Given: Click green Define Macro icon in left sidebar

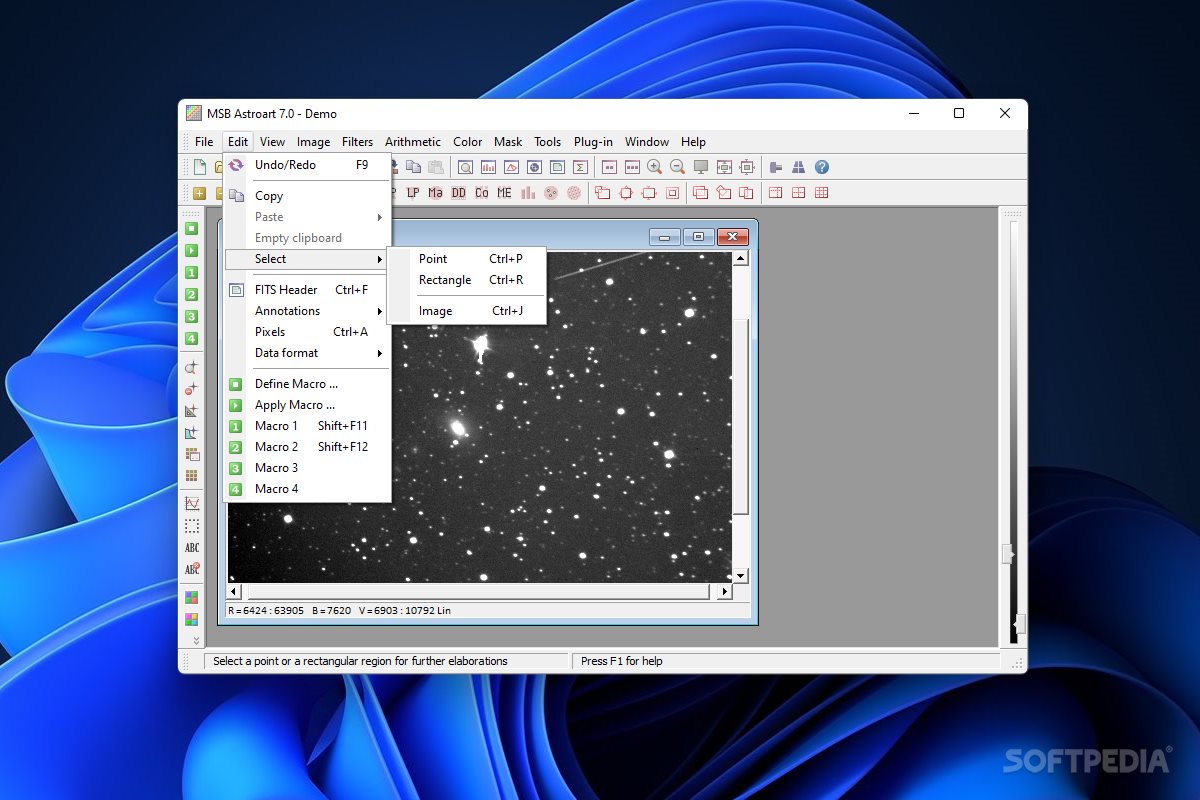Looking at the screenshot, I should coord(191,228).
